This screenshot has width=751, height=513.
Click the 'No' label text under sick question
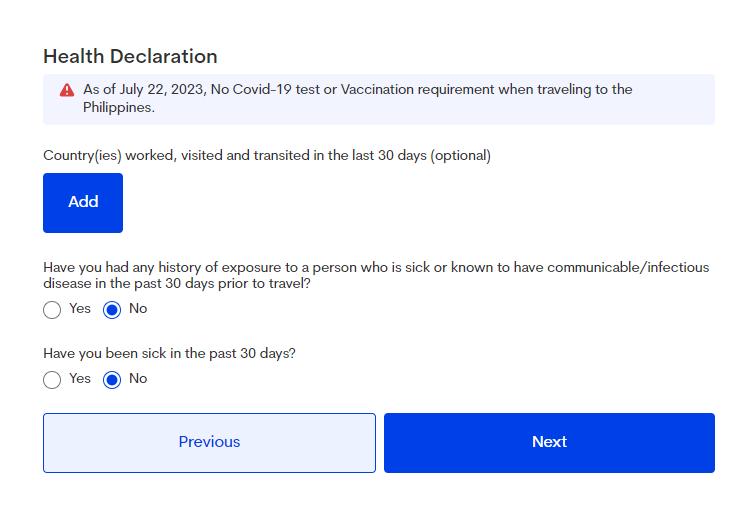tap(138, 378)
